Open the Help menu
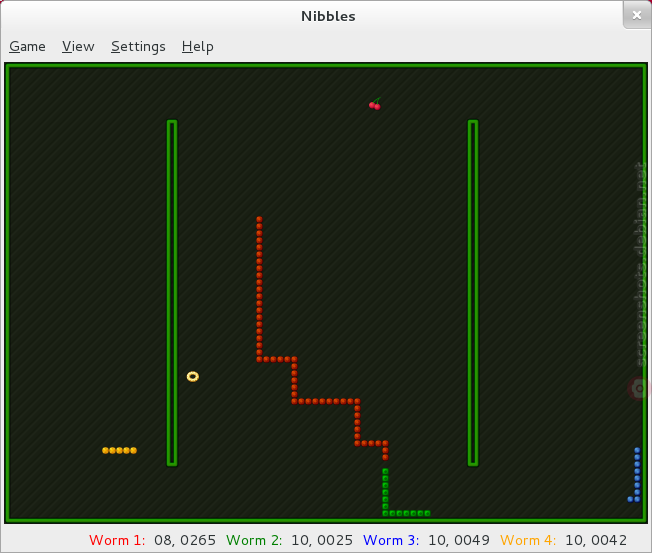This screenshot has height=553, width=652. pyautogui.click(x=198, y=47)
